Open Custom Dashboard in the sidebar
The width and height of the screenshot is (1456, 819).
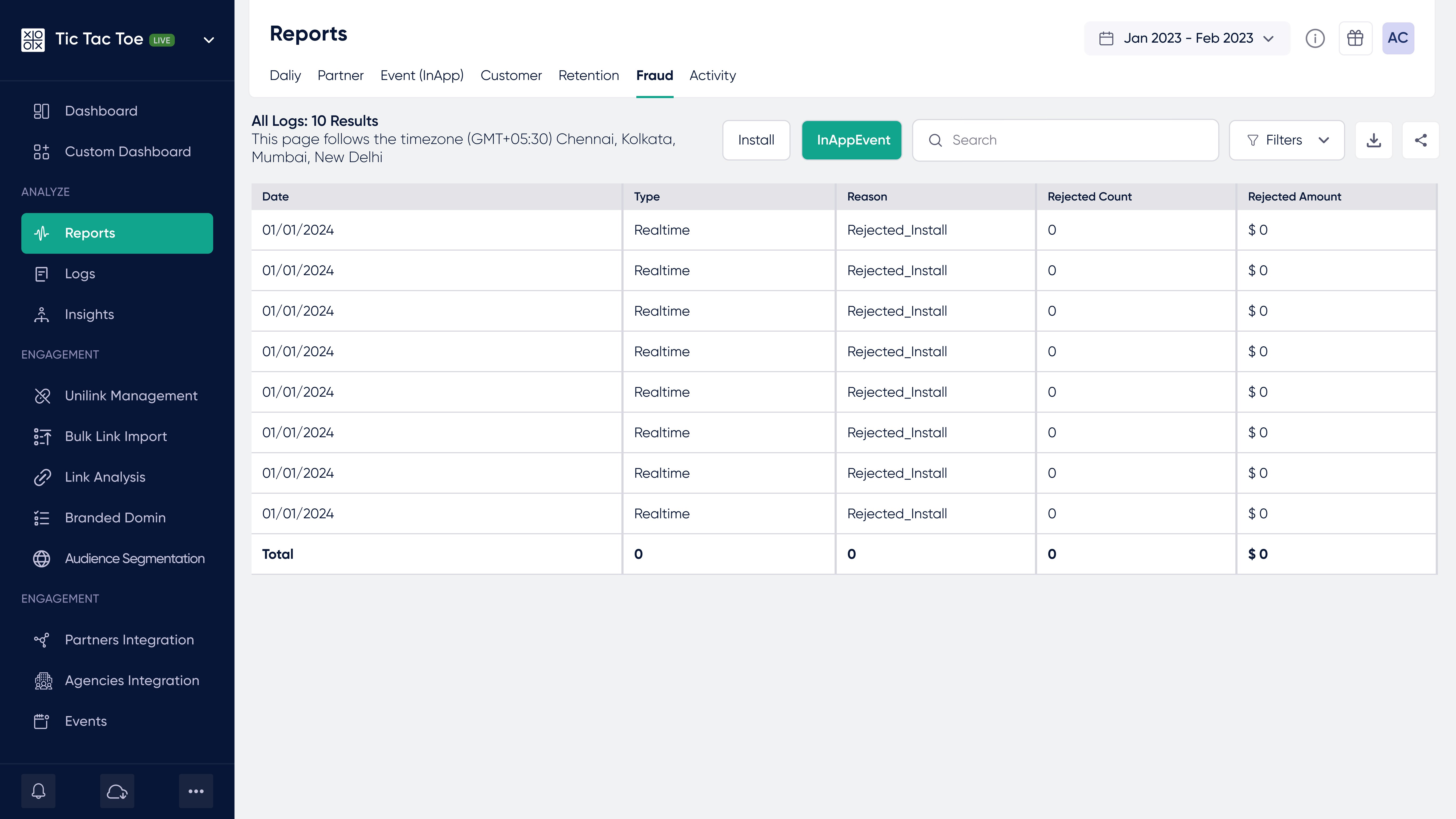(117, 152)
